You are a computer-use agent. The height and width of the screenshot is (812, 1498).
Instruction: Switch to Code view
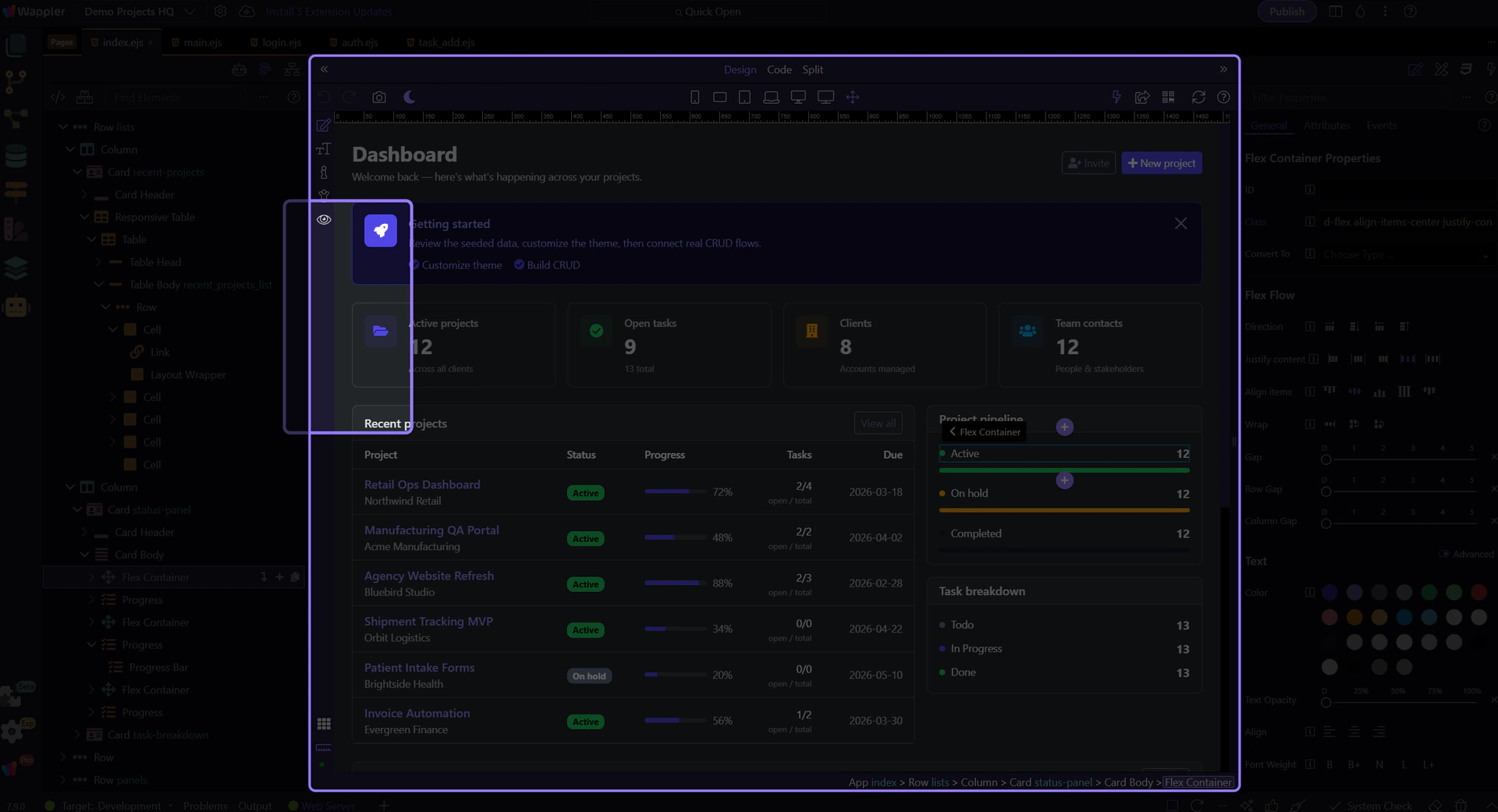tap(779, 69)
